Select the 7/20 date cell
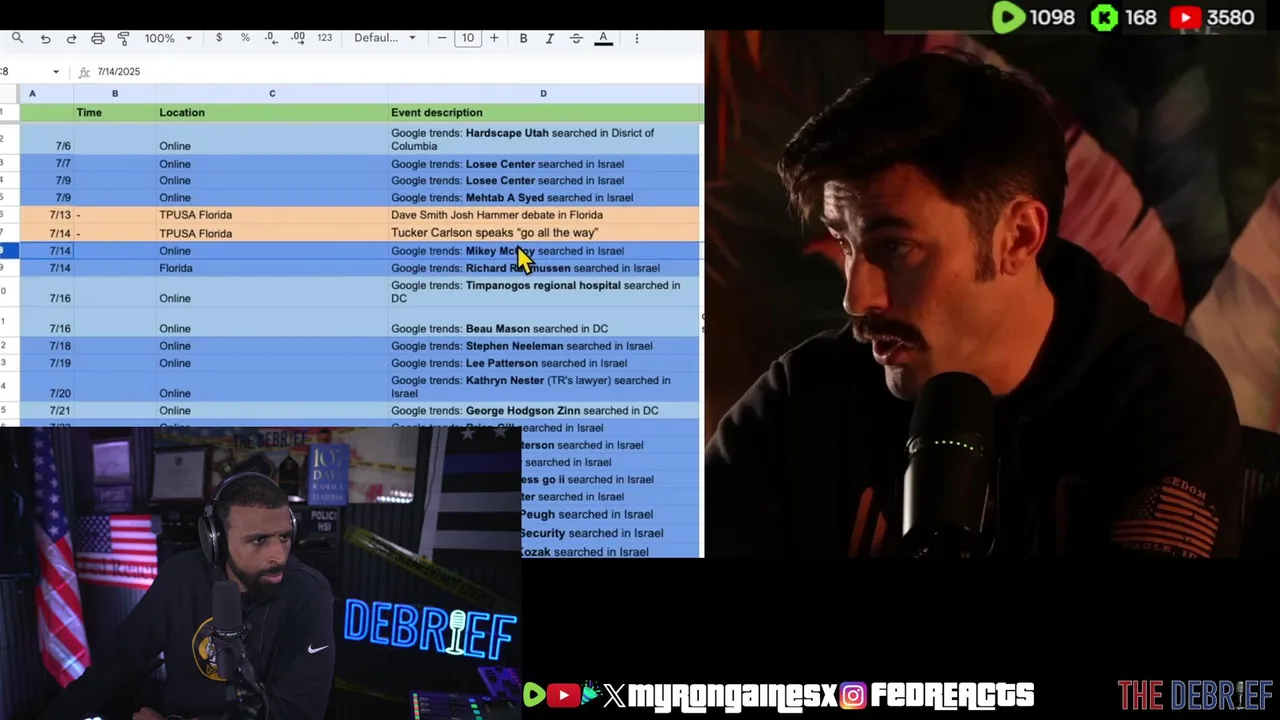 pyautogui.click(x=46, y=387)
